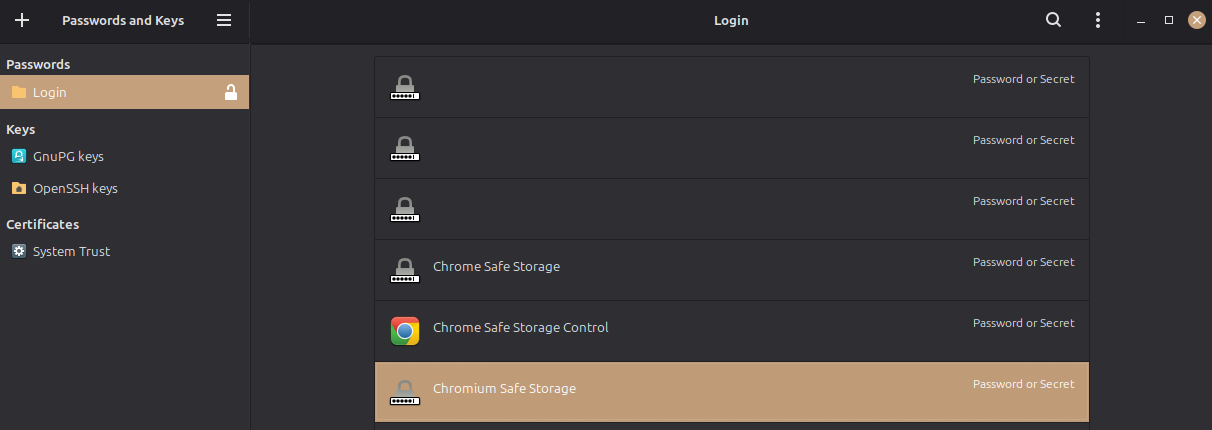Viewport: 1212px width, 430px height.
Task: Click the padlock icon beside Chrome Safe Storage
Action: [x=405, y=270]
